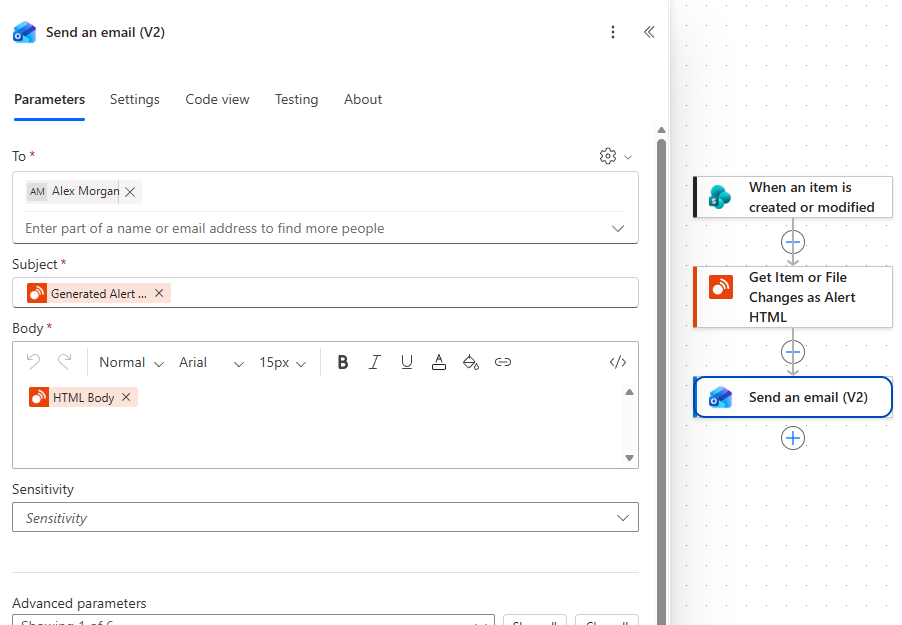Click the Generated Alert token text
Image resolution: width=902 pixels, height=625 pixels.
[98, 294]
